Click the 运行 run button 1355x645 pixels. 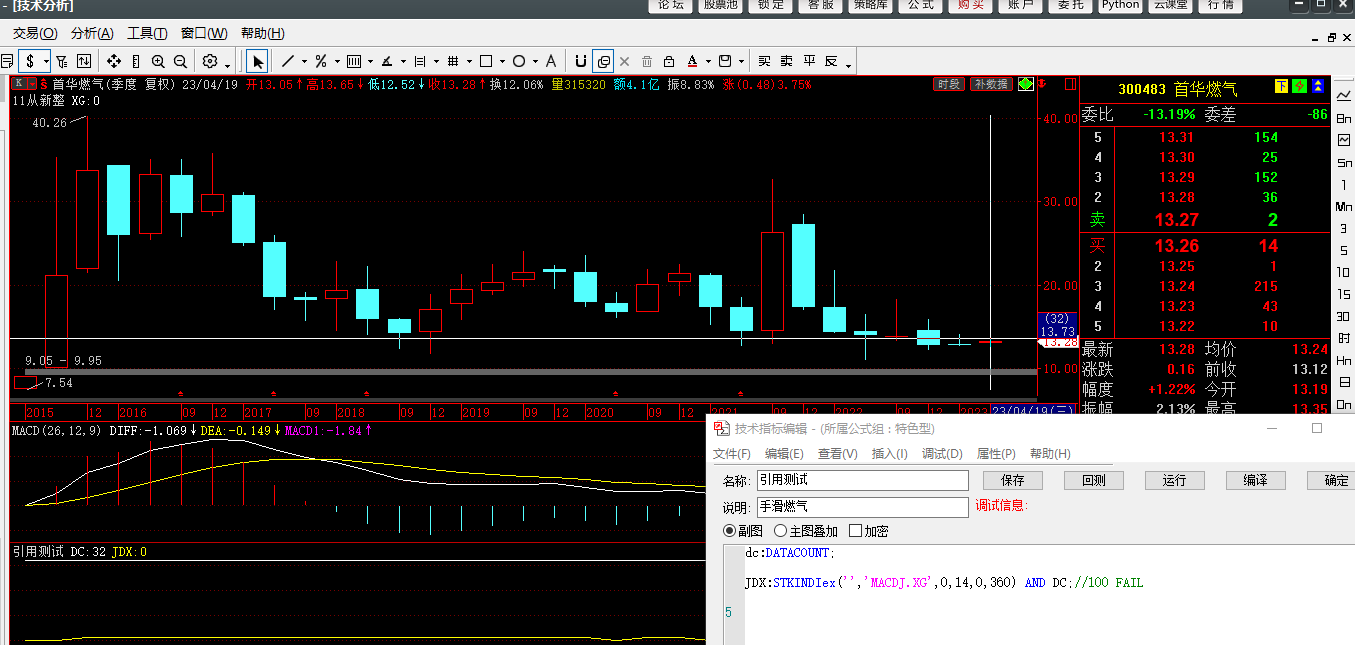pyautogui.click(x=1174, y=480)
